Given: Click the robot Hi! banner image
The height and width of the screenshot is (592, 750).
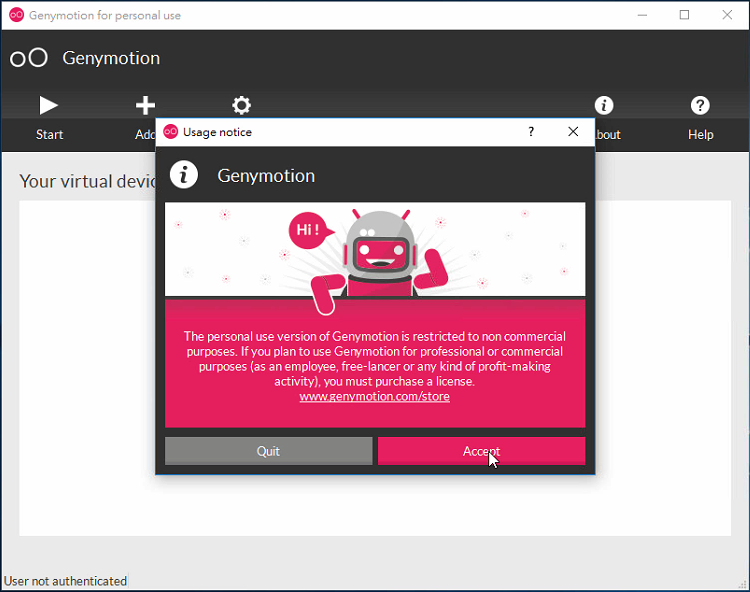Looking at the screenshot, I should 375,250.
